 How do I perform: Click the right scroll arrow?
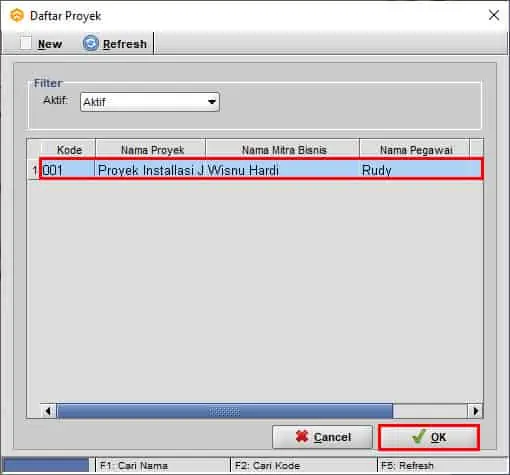coord(475,411)
